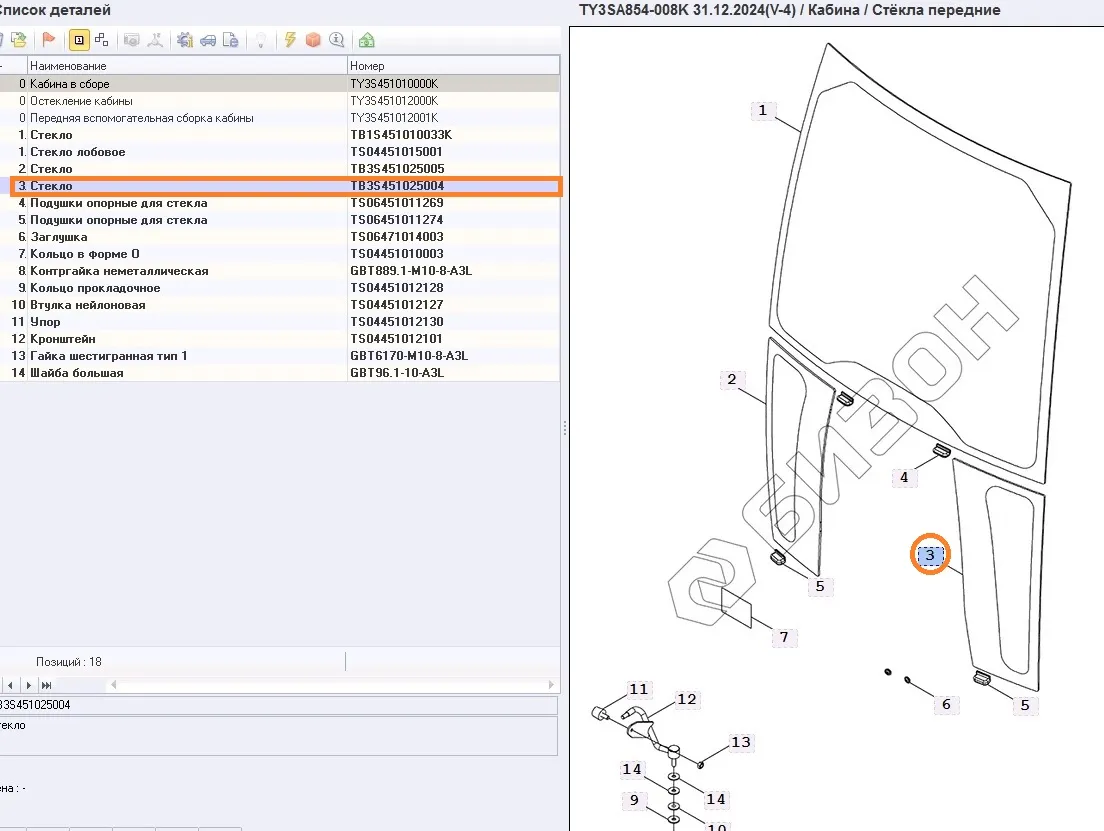Viewport: 1104px width, 831px height.
Task: Click the document with globe icon
Action: 231,40
